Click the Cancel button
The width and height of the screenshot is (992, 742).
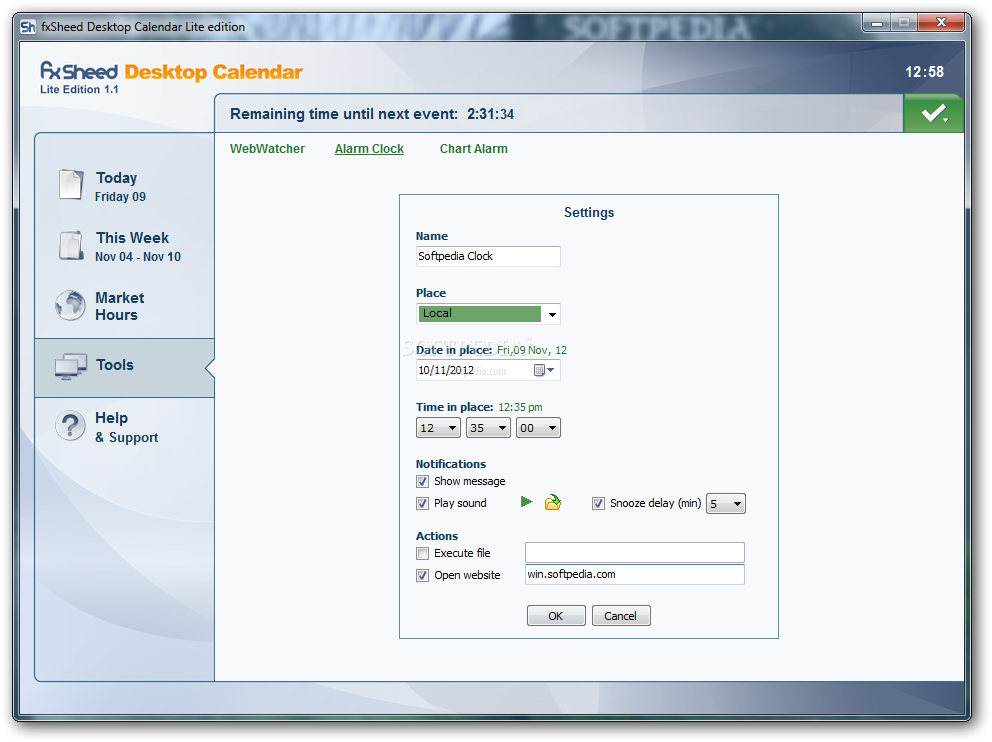tap(621, 615)
